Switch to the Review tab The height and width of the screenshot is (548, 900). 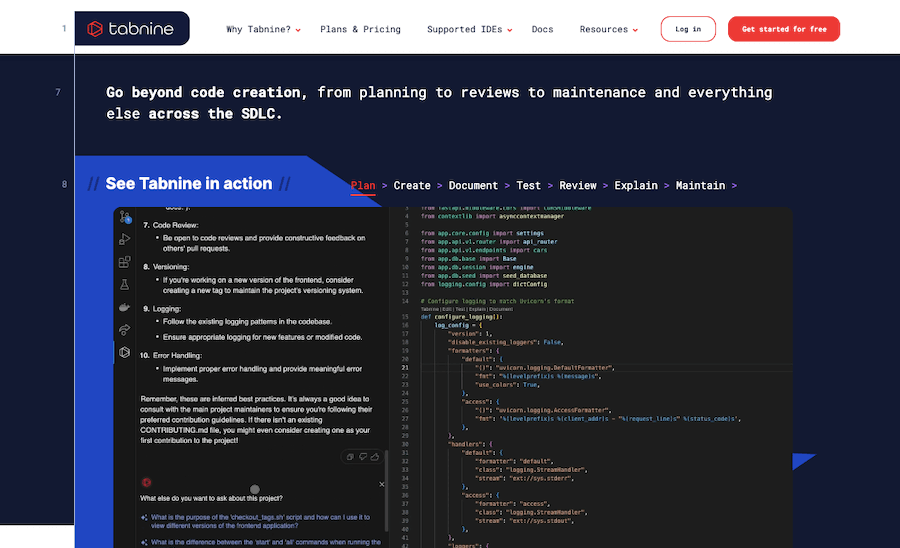click(578, 185)
